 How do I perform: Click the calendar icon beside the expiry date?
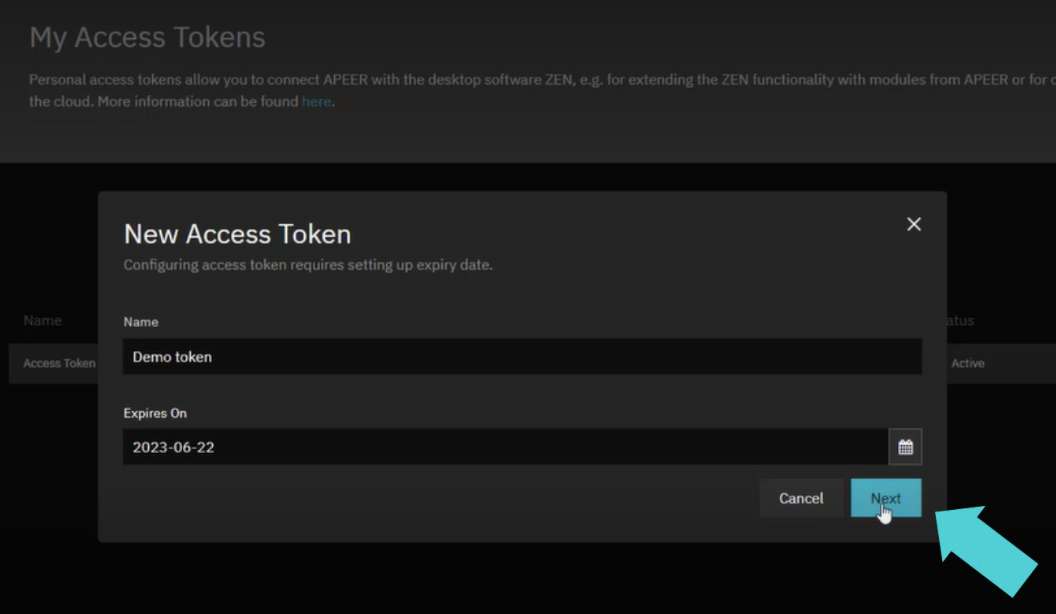point(906,446)
